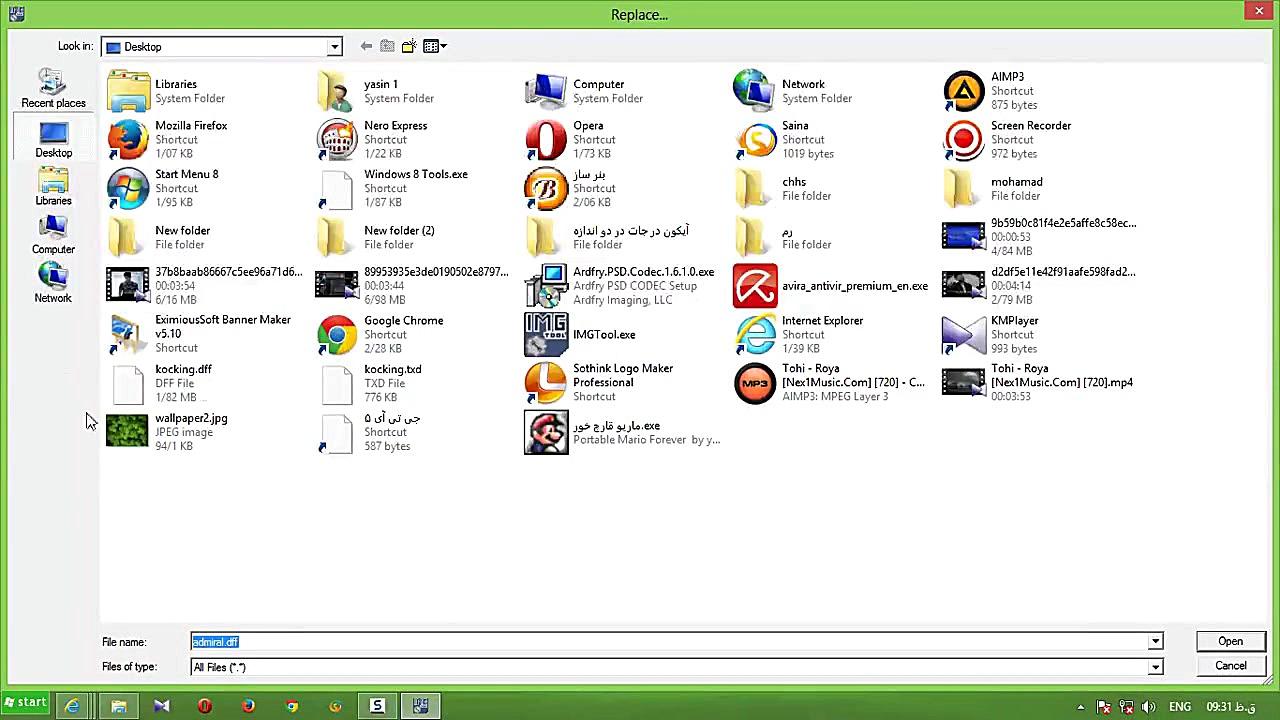This screenshot has height=720, width=1280.
Task: Select the Opera shortcut
Action: (x=570, y=139)
